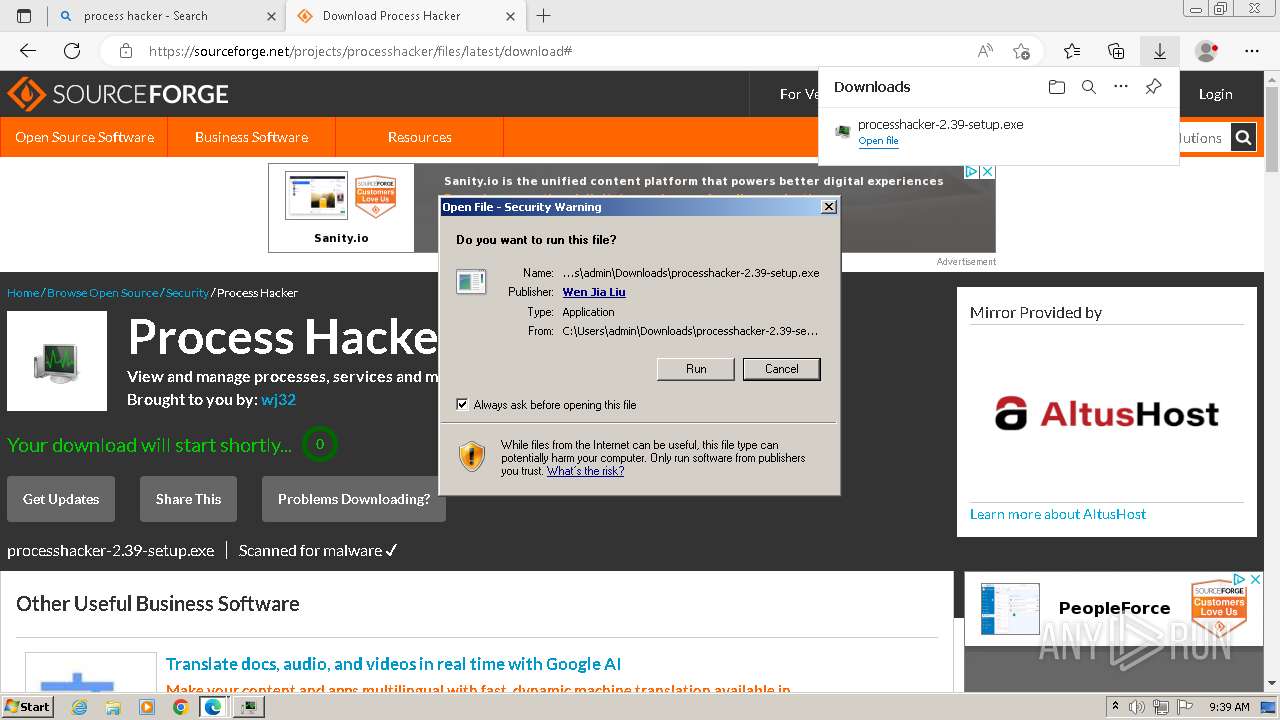Open downloads folder icon in Downloads panel
The width and height of the screenshot is (1280, 720).
(x=1057, y=87)
